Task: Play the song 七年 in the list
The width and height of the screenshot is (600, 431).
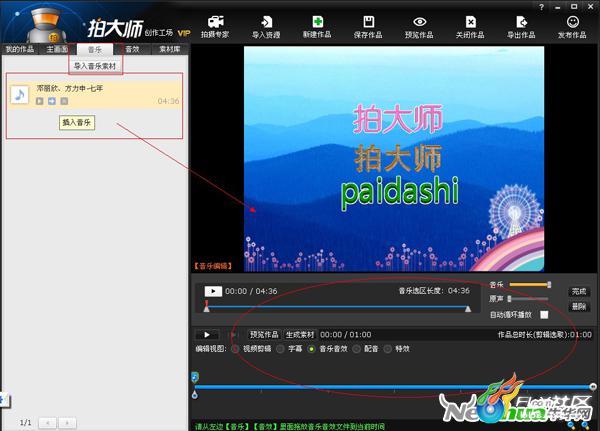Action: (x=39, y=101)
